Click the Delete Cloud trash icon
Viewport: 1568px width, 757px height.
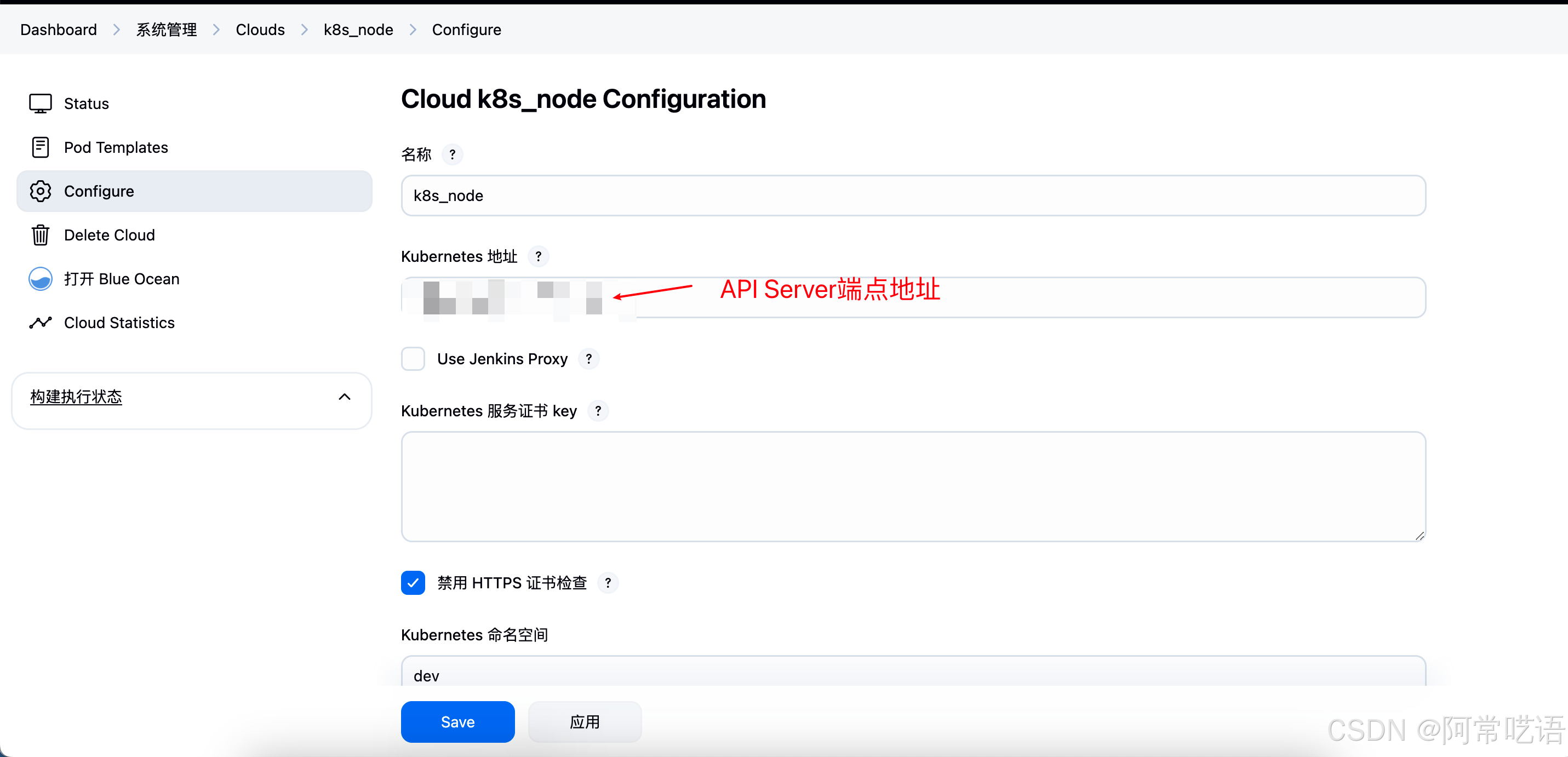click(40, 235)
